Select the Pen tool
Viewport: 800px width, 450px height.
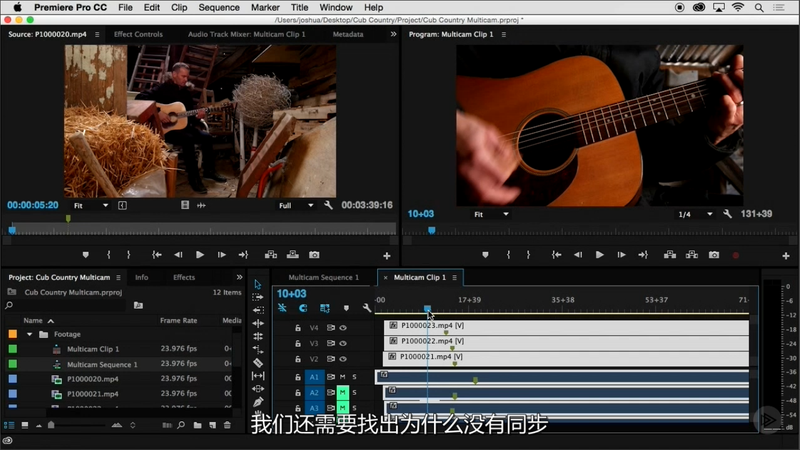pos(258,402)
